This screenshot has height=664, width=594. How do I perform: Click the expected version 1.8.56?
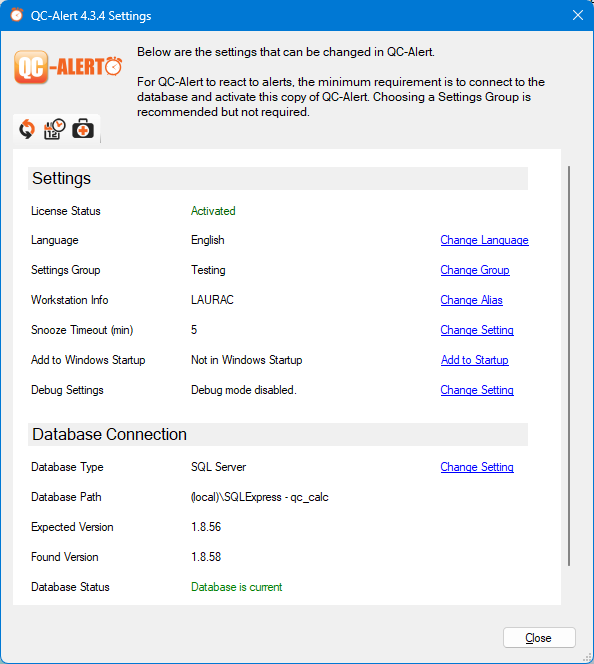[206, 527]
